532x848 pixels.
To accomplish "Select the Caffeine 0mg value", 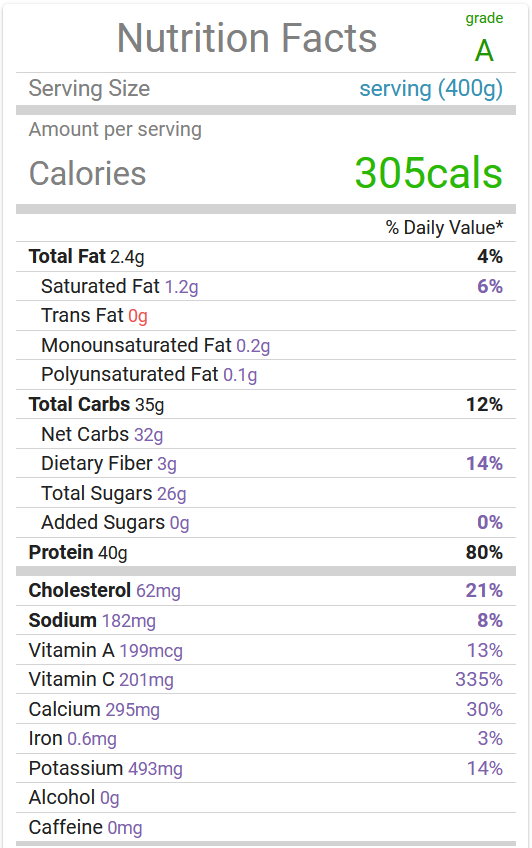I will [125, 827].
